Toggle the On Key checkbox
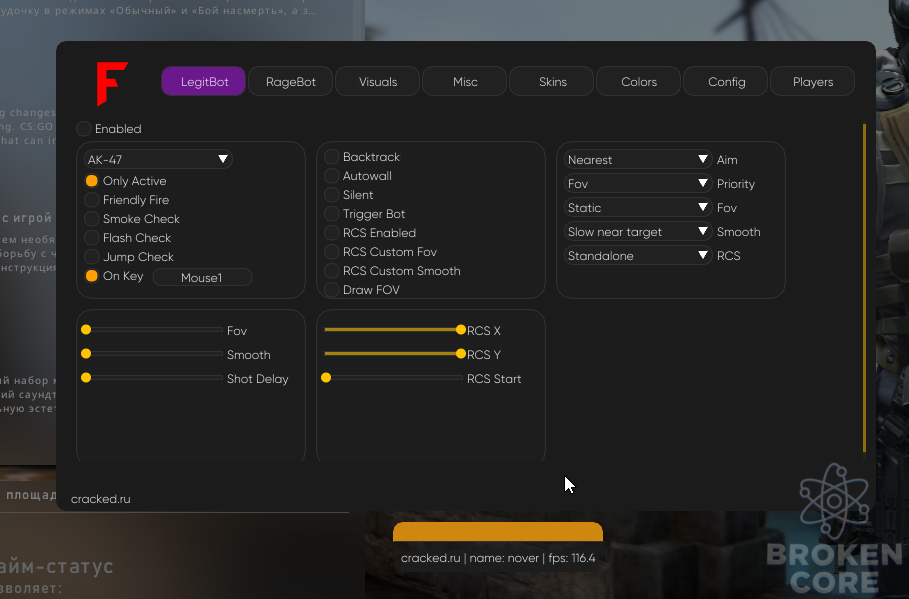 (92, 276)
